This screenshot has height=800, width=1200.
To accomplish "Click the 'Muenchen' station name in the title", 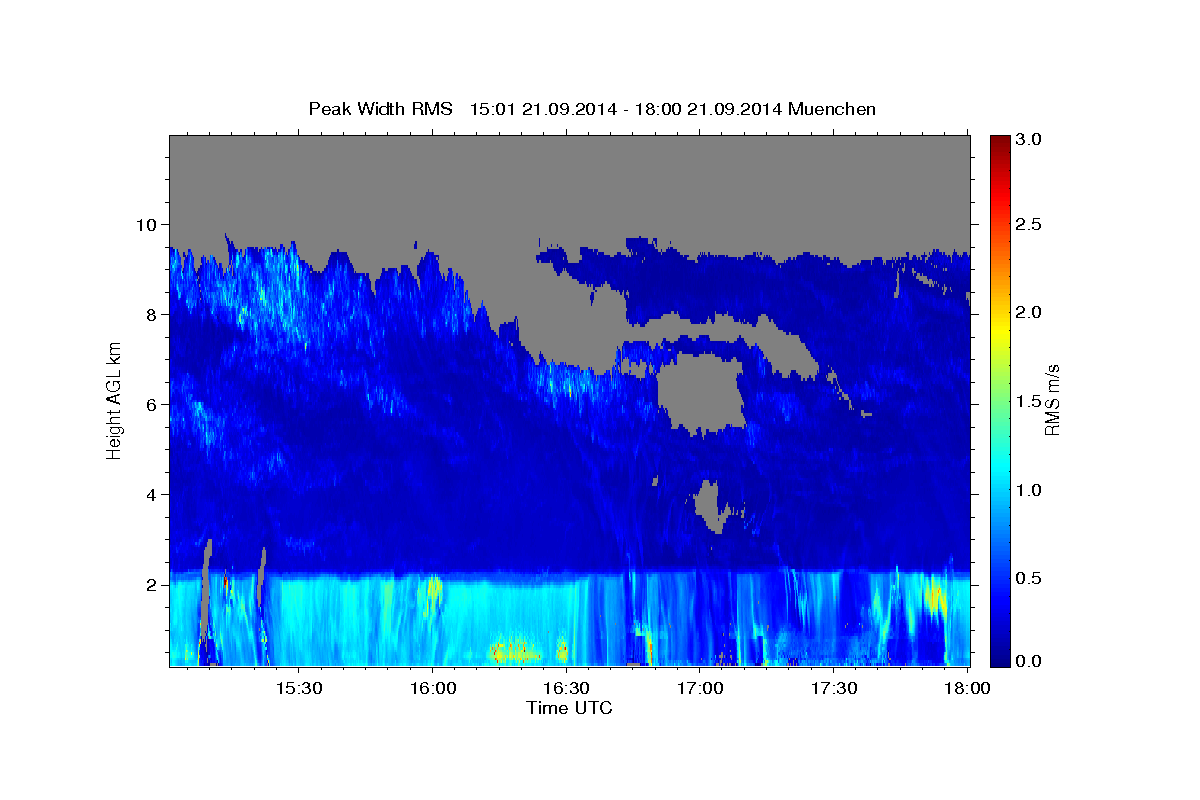I will (x=832, y=108).
